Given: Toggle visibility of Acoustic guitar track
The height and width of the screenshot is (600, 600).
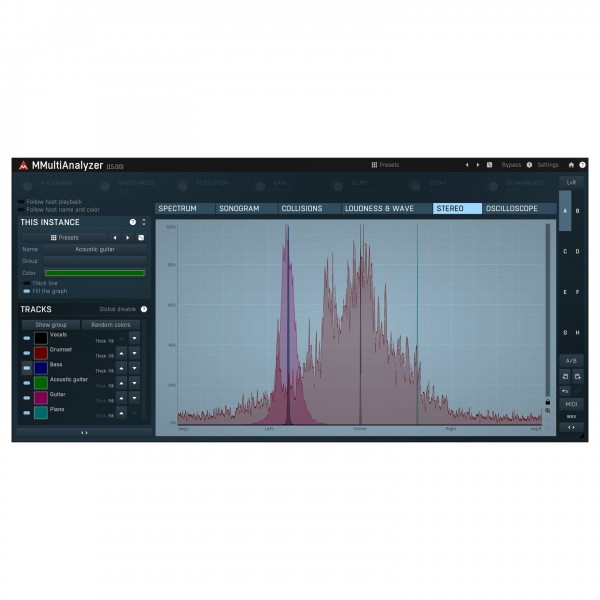Looking at the screenshot, I should (26, 383).
